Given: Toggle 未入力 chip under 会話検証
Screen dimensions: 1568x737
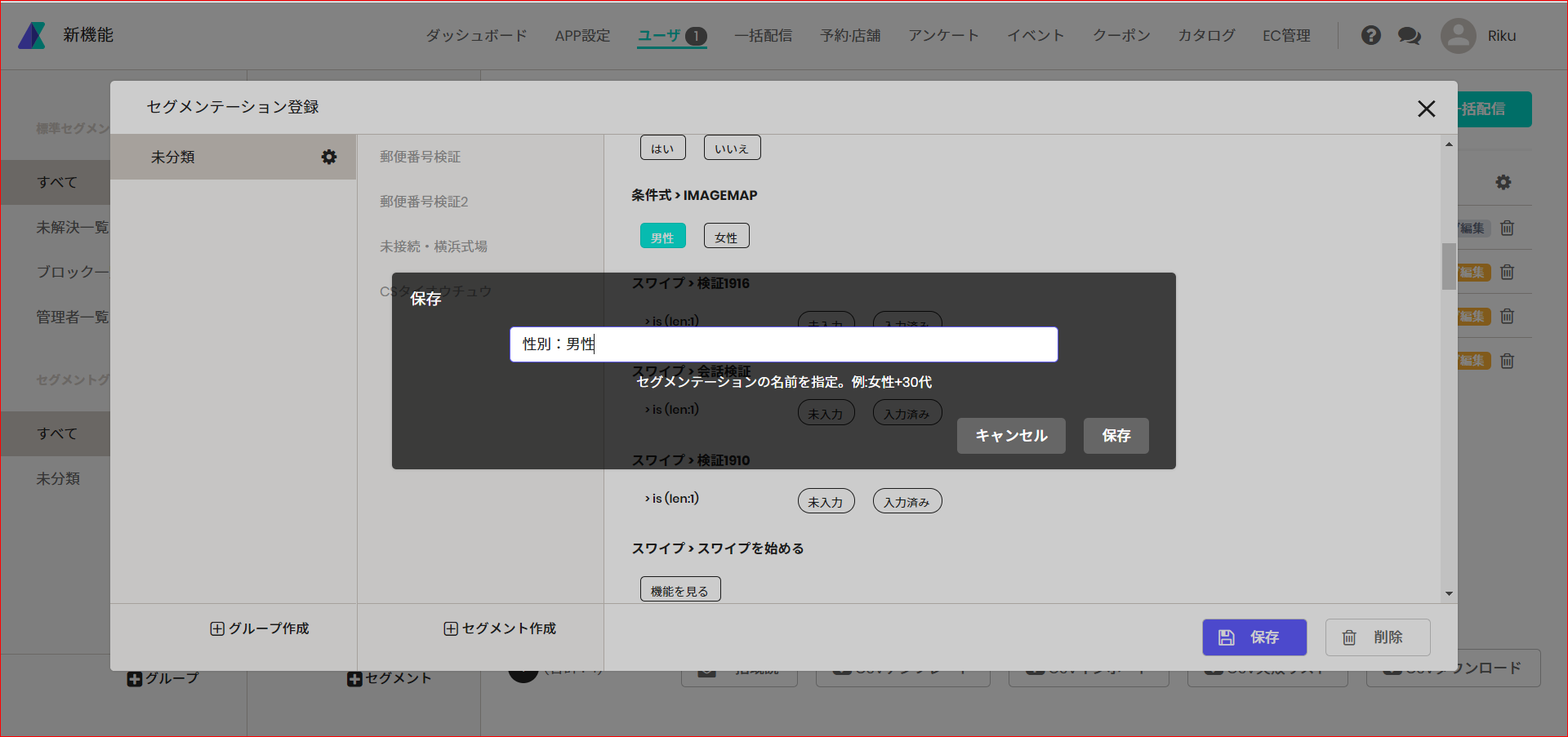Looking at the screenshot, I should (826, 413).
